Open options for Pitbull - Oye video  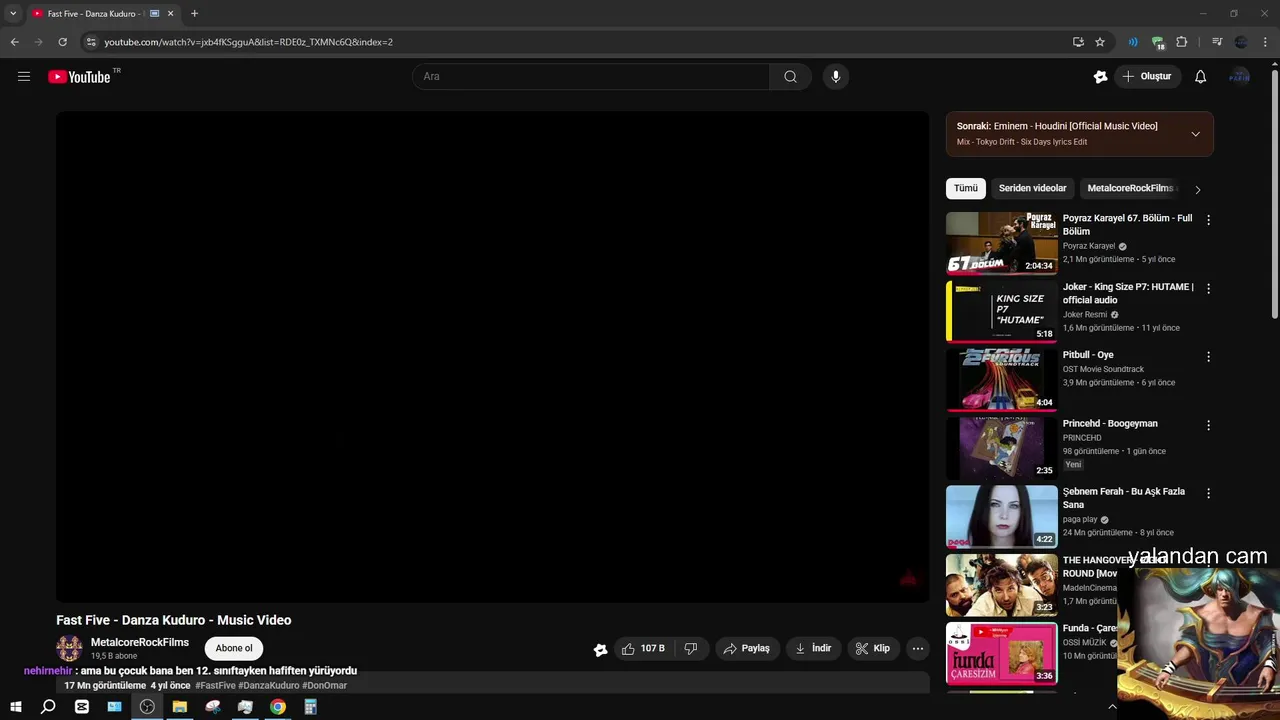point(1208,357)
